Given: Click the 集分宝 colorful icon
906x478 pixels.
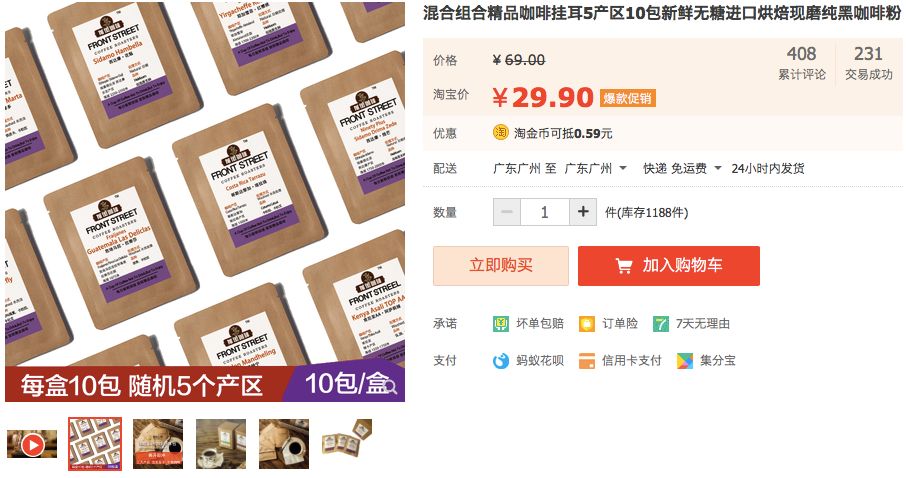Looking at the screenshot, I should coord(685,361).
